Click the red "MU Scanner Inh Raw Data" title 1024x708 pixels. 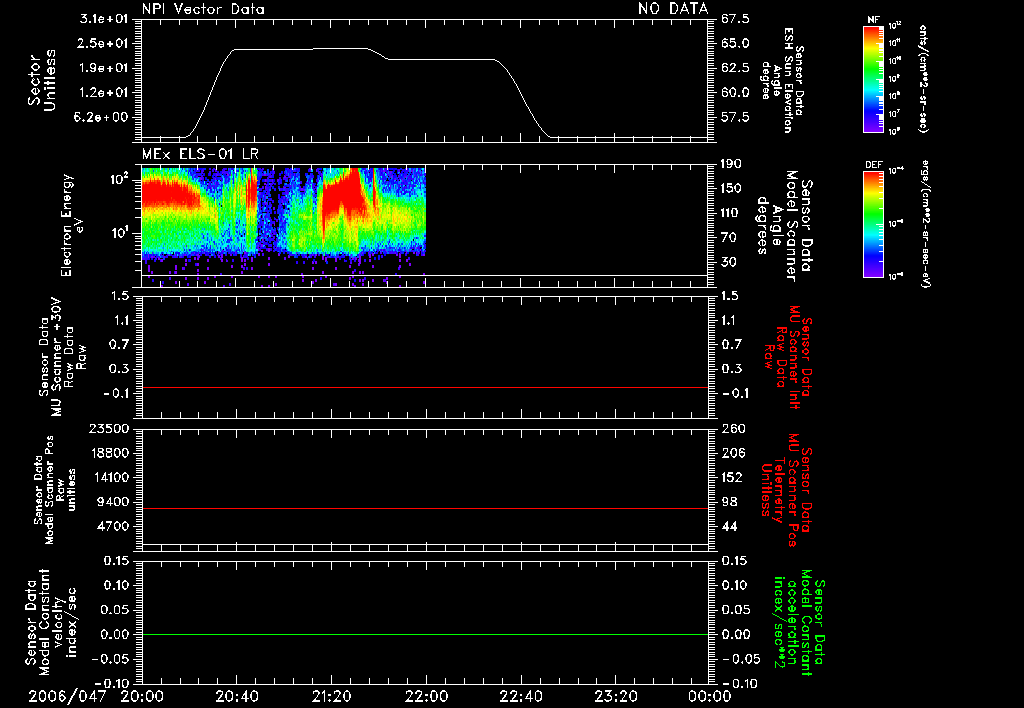tap(788, 356)
